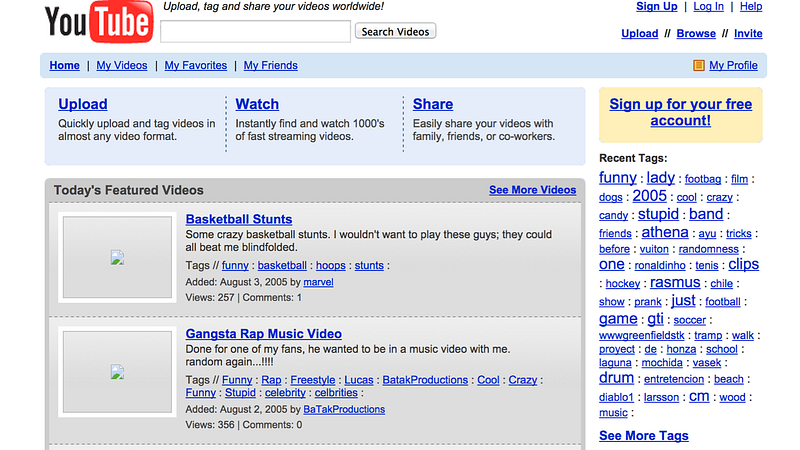Click the Freestyle tag

pos(313,380)
